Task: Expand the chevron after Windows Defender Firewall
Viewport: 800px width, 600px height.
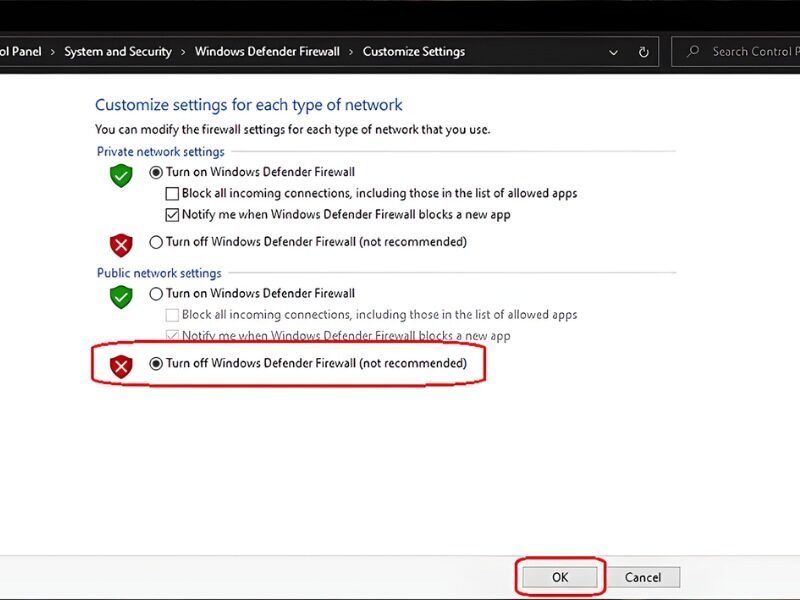Action: point(351,52)
